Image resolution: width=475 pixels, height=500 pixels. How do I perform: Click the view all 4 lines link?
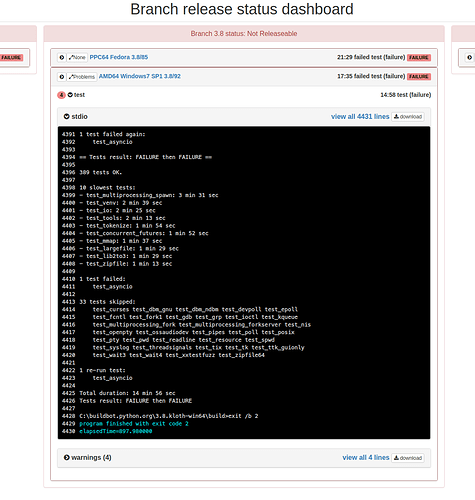(366, 457)
